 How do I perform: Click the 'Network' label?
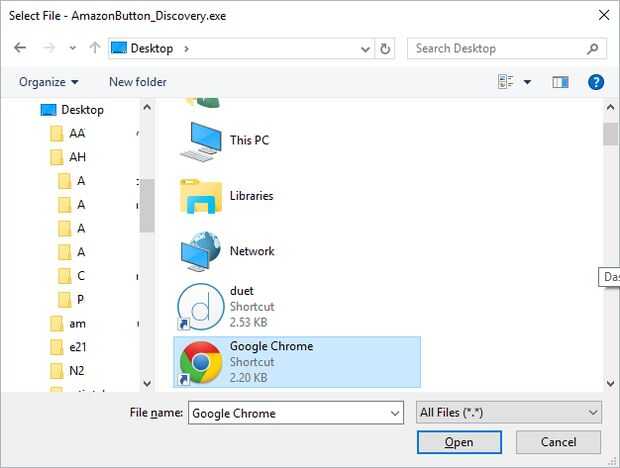252,251
